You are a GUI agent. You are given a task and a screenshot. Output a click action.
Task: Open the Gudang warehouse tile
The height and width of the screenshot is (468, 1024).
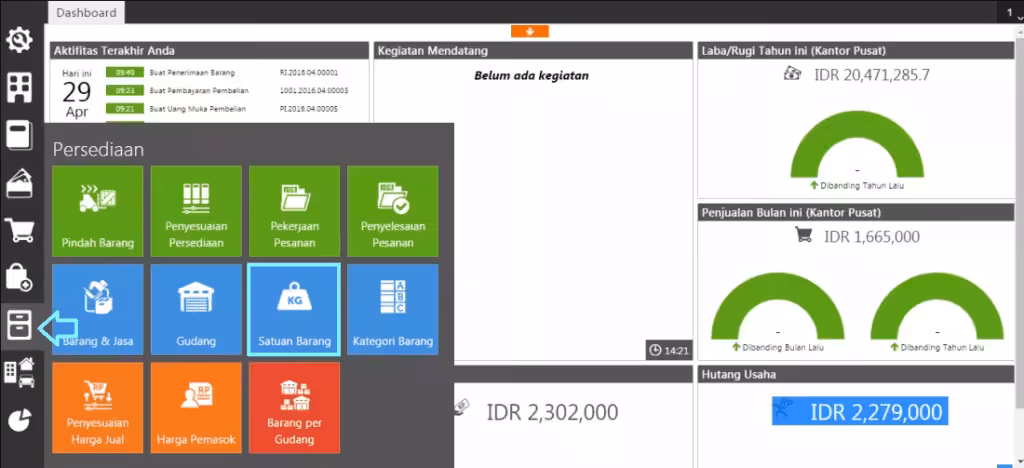click(x=196, y=309)
